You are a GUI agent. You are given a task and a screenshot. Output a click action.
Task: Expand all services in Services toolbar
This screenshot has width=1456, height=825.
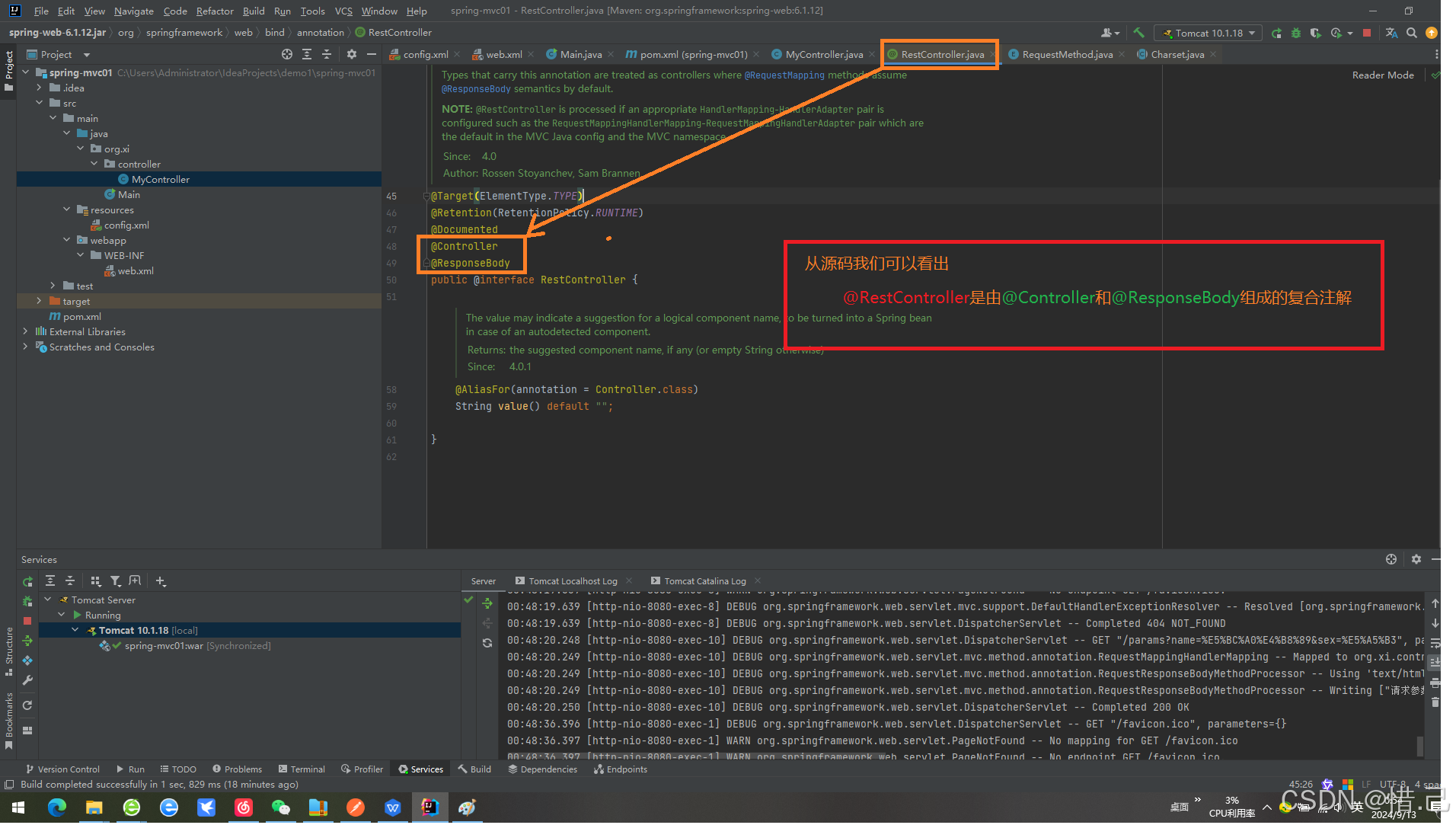(x=50, y=582)
